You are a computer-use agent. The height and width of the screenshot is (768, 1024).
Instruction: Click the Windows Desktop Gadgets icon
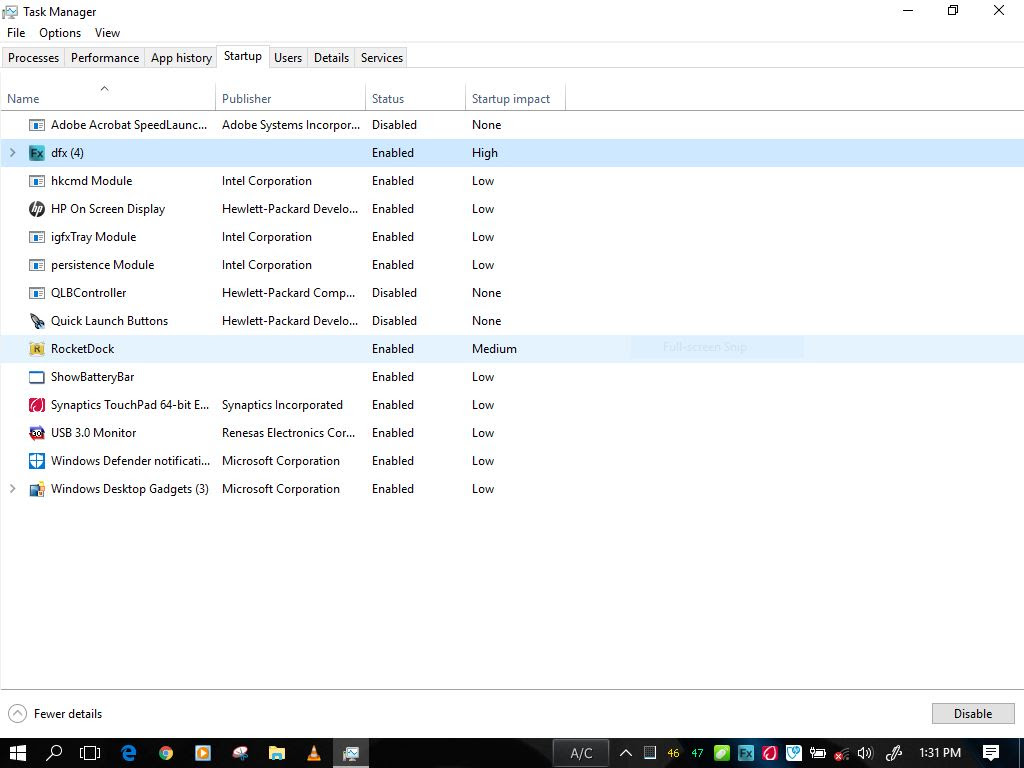pos(37,489)
